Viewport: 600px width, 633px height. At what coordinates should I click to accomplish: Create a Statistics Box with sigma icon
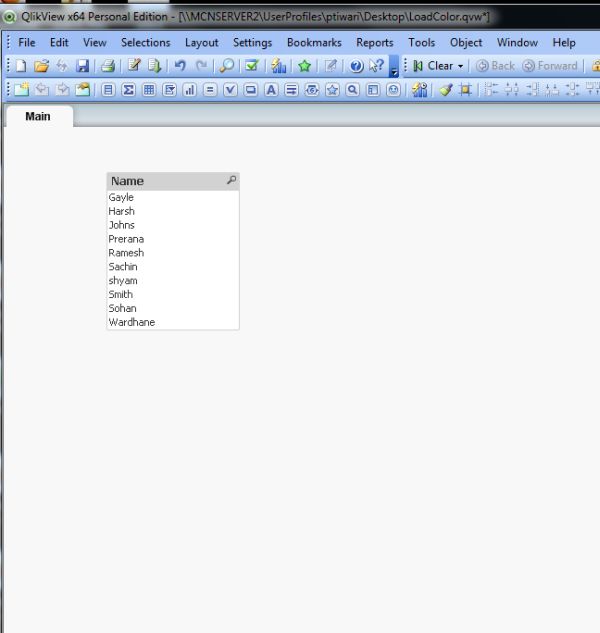click(x=128, y=90)
